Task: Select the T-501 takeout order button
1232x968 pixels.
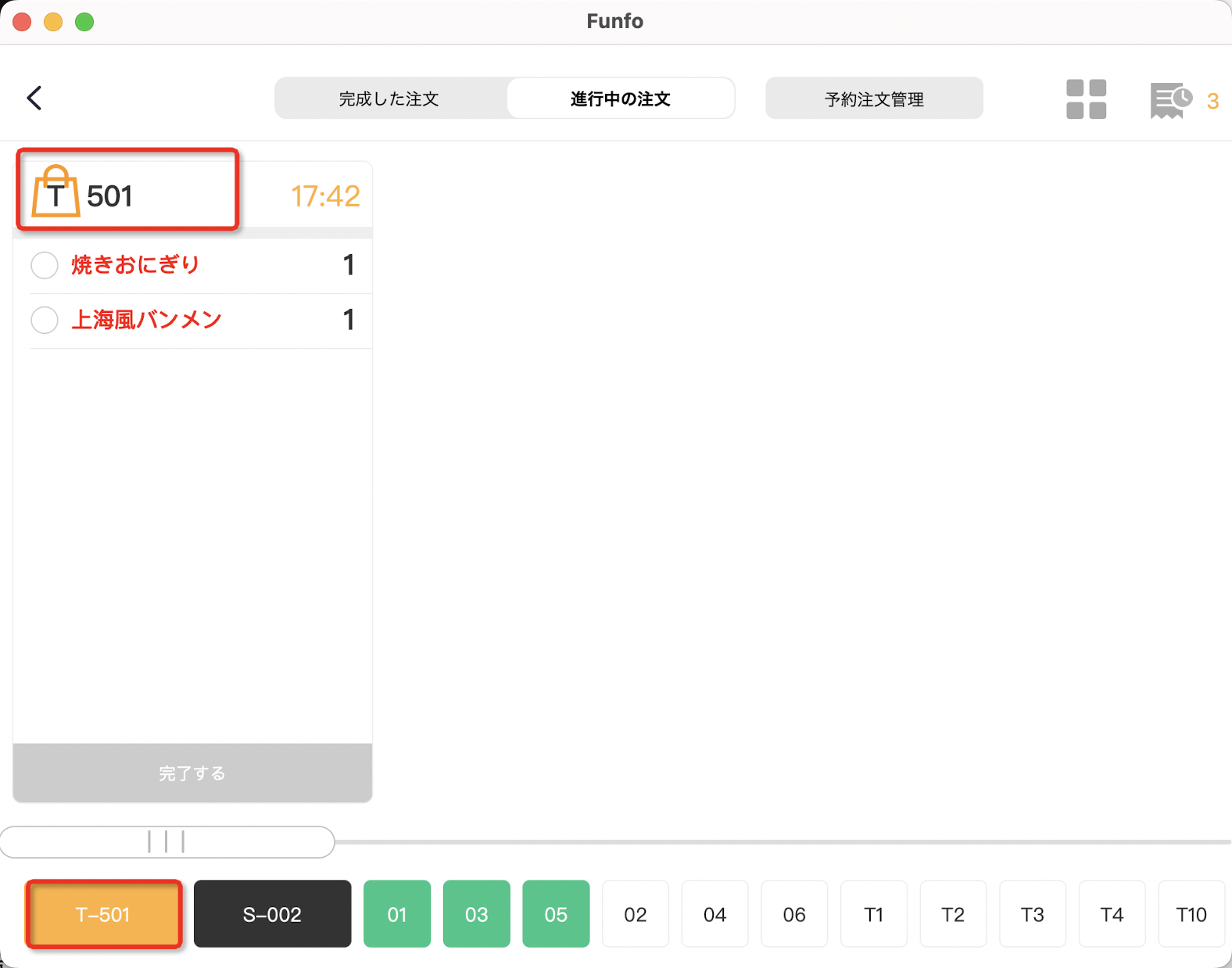Action: (x=103, y=914)
